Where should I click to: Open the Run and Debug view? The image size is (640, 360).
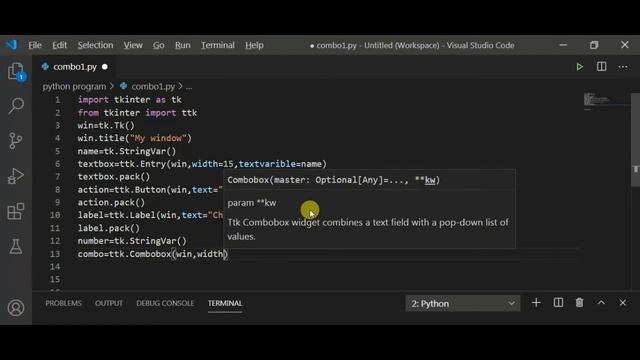pos(16,176)
